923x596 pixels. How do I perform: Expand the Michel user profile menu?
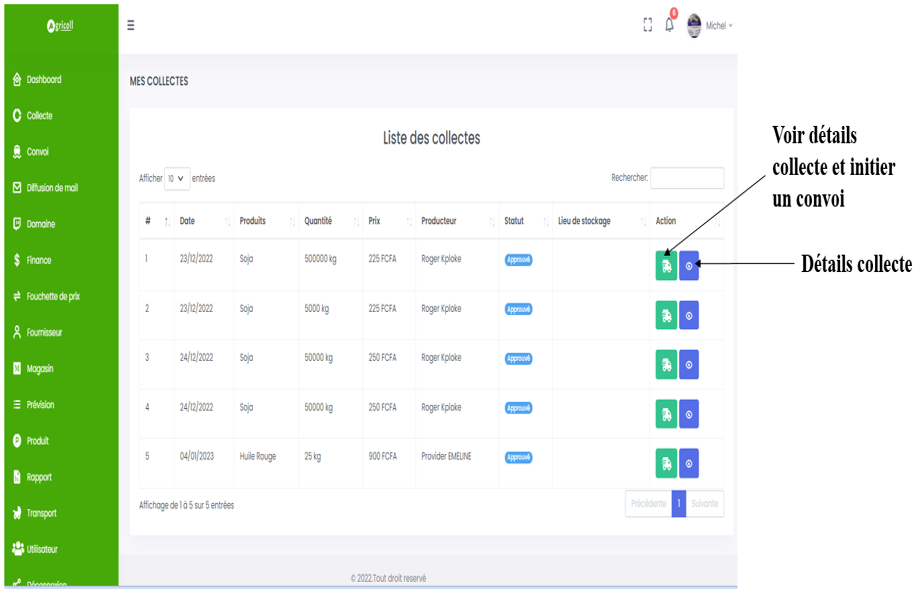tap(710, 26)
